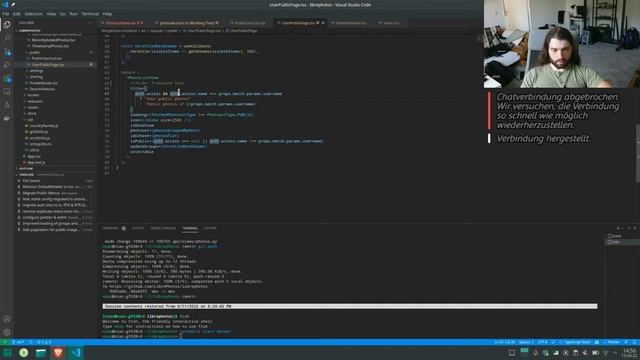This screenshot has width=640, height=360.
Task: Open the Help menu
Action: coord(107,14)
